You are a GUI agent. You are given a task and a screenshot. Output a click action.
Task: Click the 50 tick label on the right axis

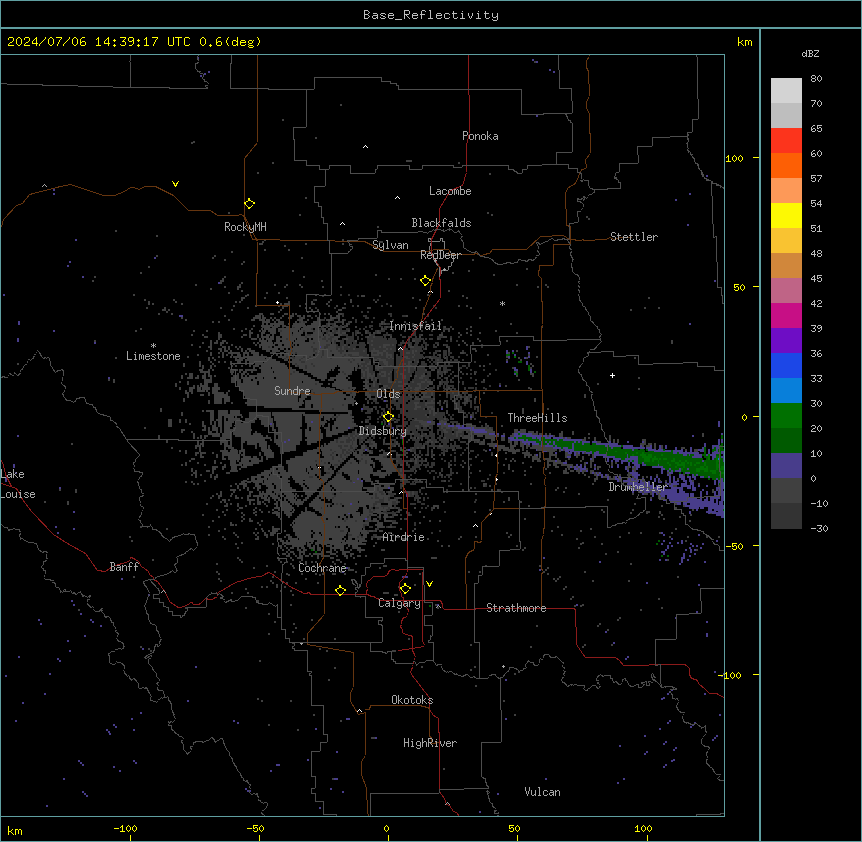pos(739,287)
